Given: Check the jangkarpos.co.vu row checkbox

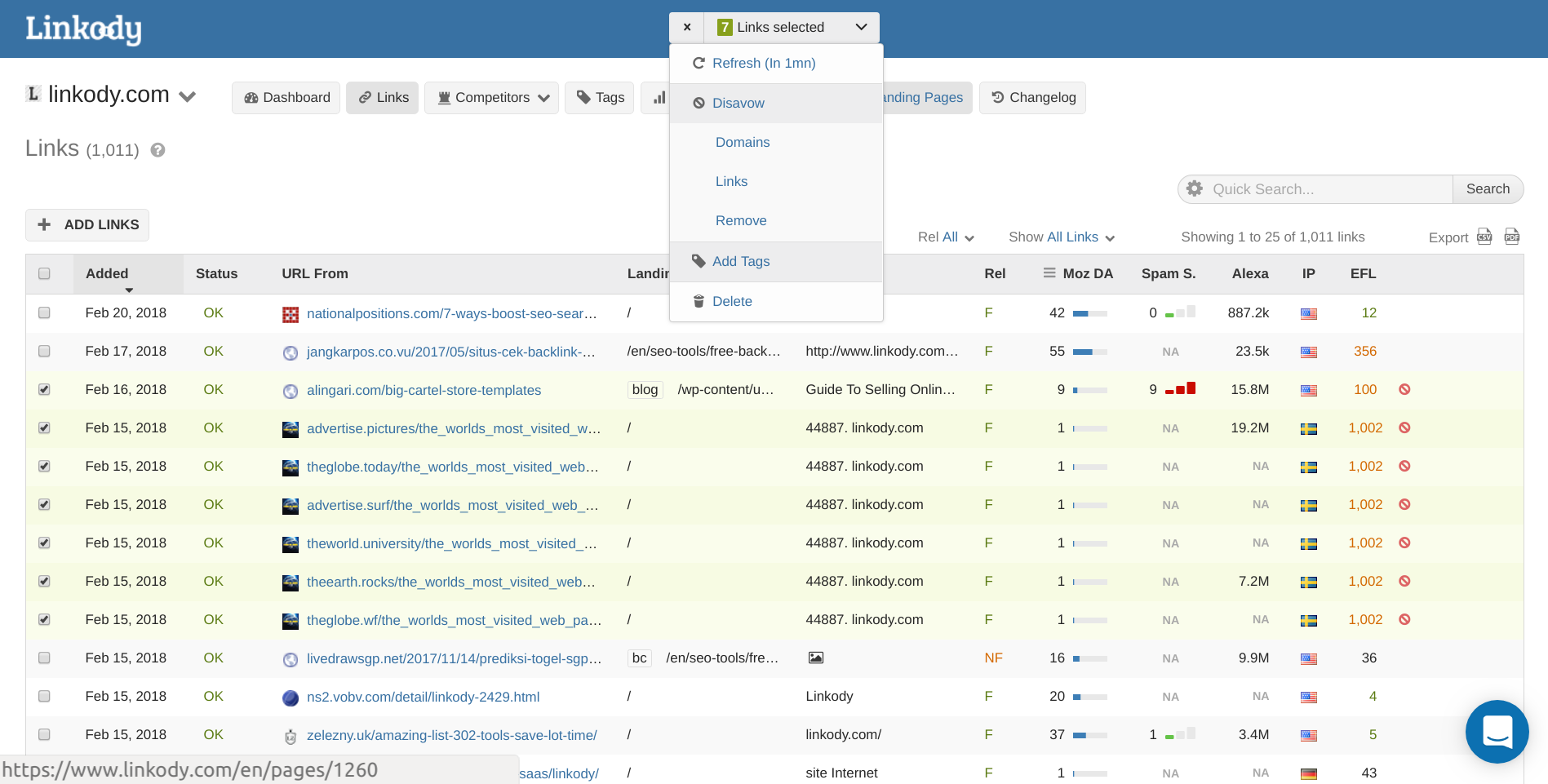Looking at the screenshot, I should pyautogui.click(x=44, y=351).
